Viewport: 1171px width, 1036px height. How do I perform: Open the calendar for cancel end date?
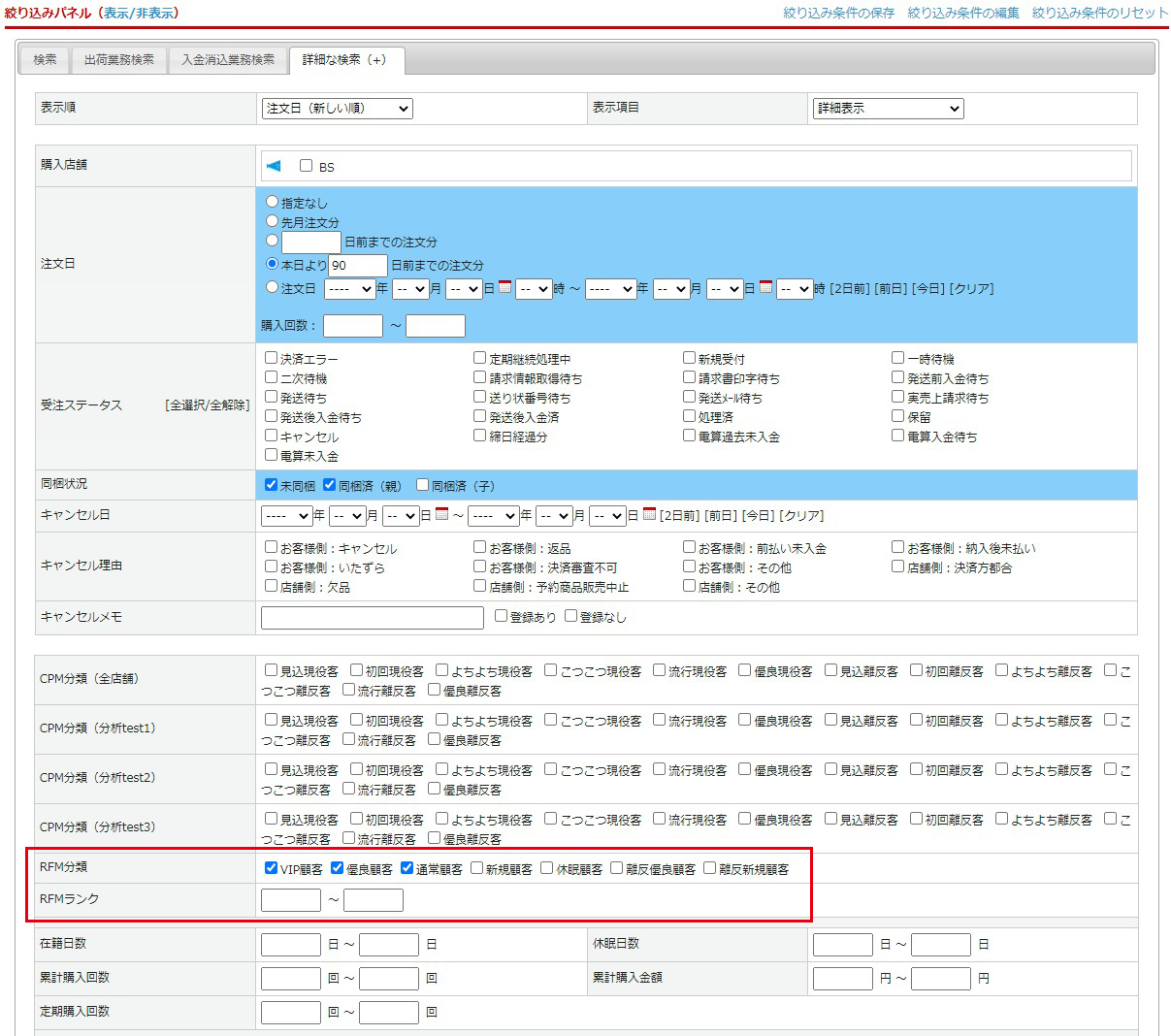[649, 514]
